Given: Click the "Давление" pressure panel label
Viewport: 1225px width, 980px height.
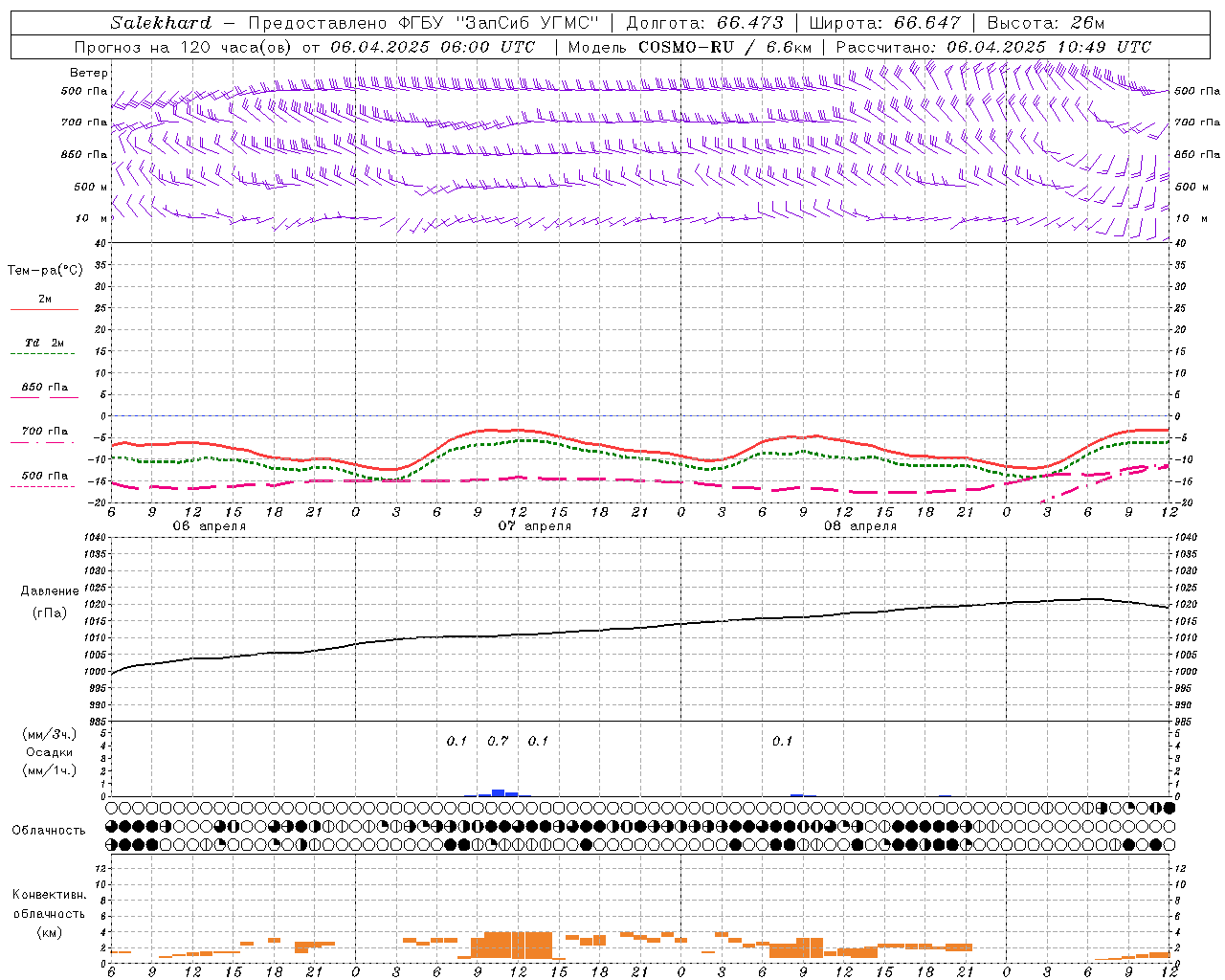Looking at the screenshot, I should tap(50, 591).
